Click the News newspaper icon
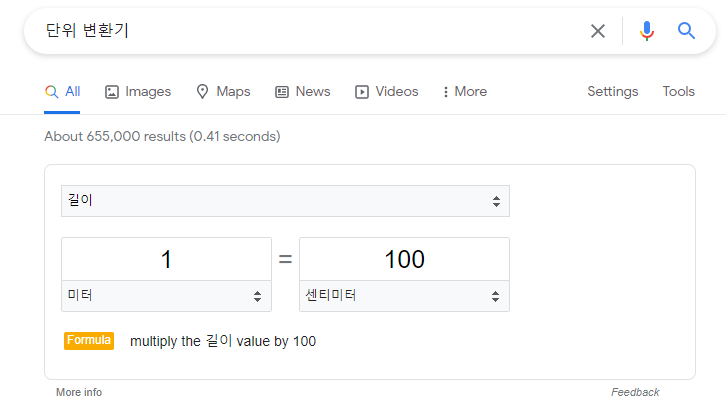726x410 pixels. point(282,92)
